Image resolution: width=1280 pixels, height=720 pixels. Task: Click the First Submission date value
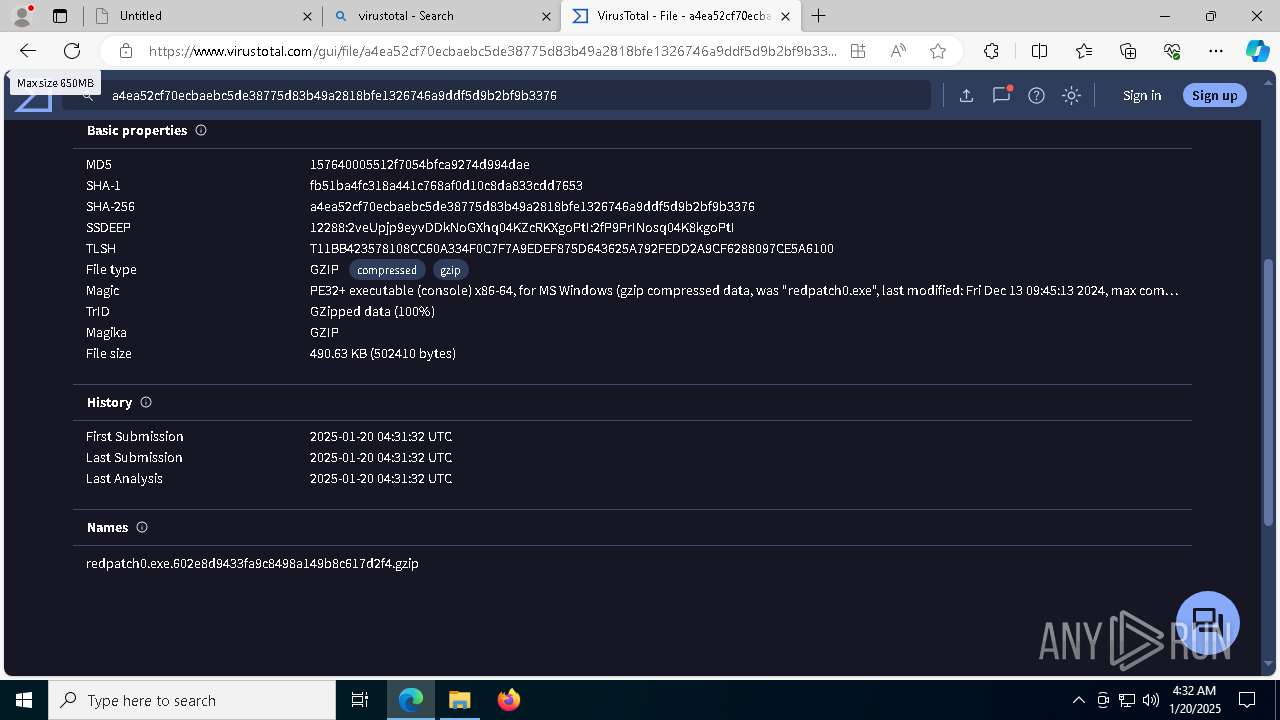coord(381,436)
